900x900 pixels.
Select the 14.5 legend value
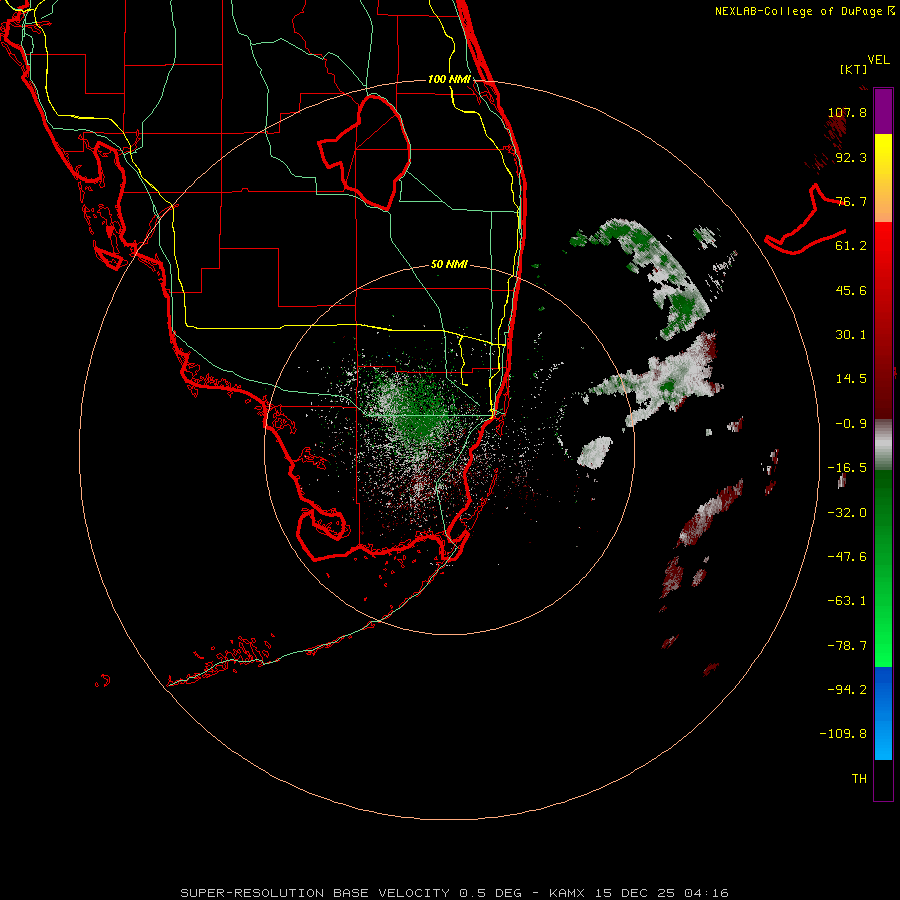tap(851, 379)
